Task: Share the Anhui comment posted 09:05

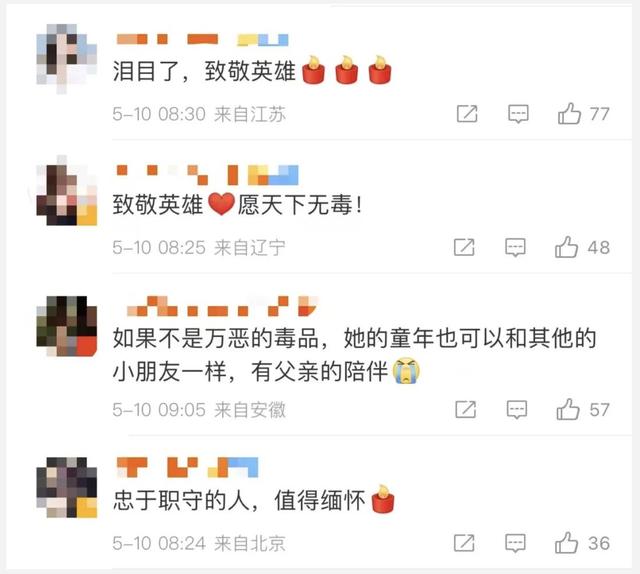Action: pos(466,409)
